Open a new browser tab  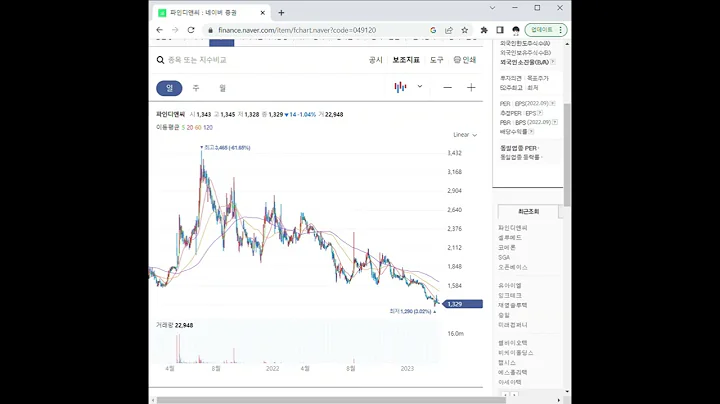281,13
